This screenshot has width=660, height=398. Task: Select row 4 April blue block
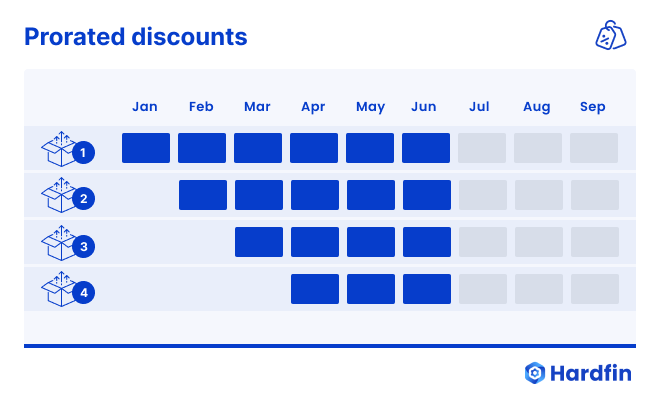315,289
